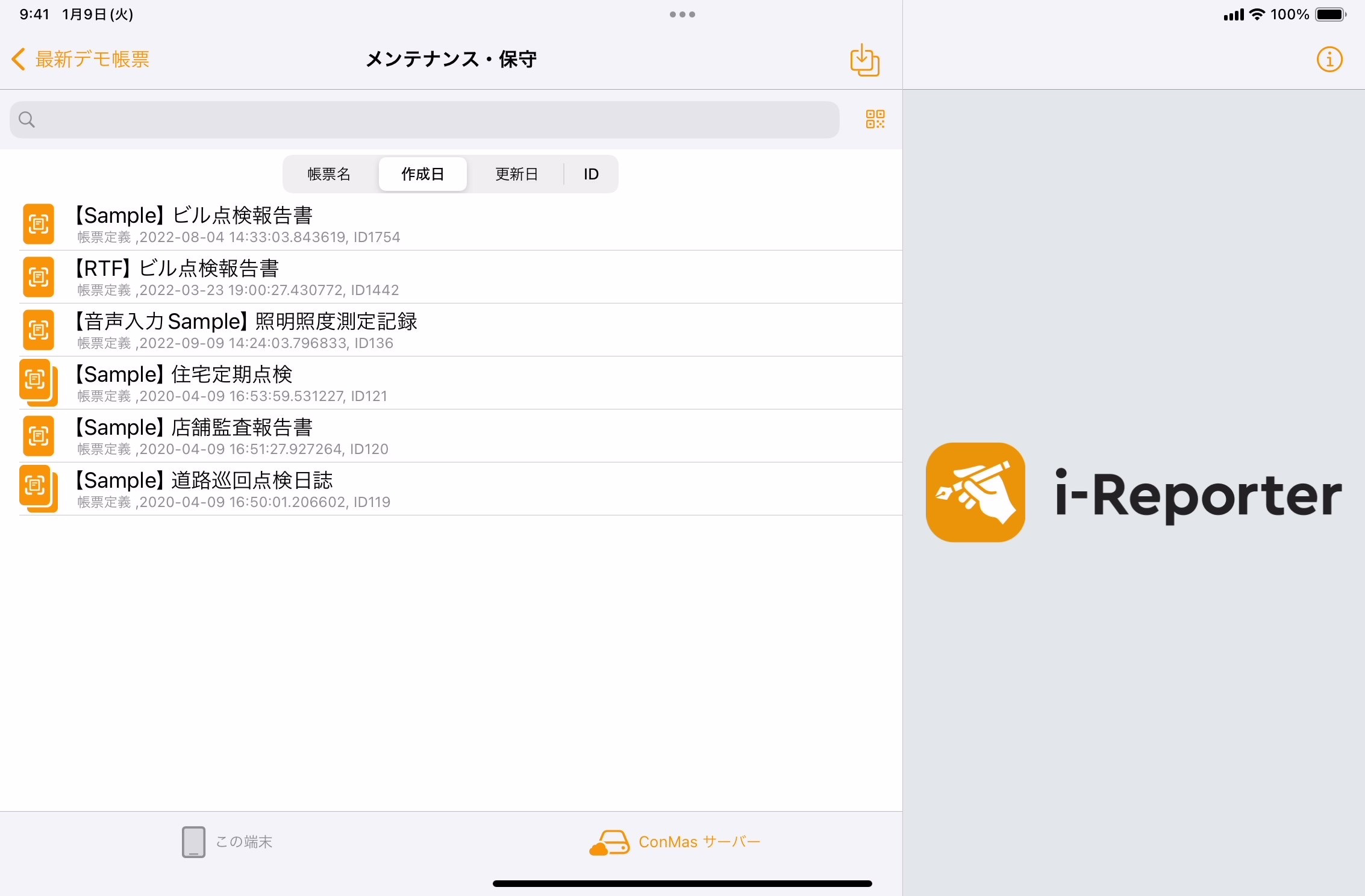Image resolution: width=1365 pixels, height=896 pixels.
Task: Tap the home indicator bar
Action: [x=682, y=883]
